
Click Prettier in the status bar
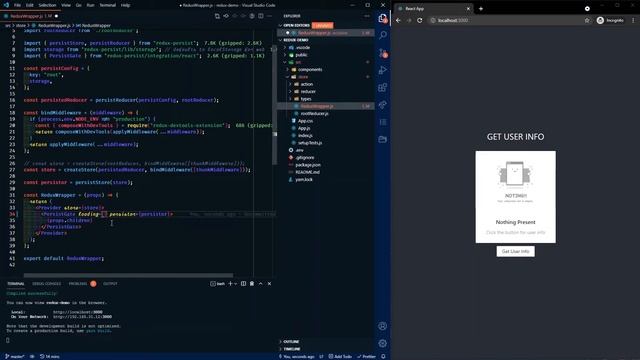pos(367,356)
